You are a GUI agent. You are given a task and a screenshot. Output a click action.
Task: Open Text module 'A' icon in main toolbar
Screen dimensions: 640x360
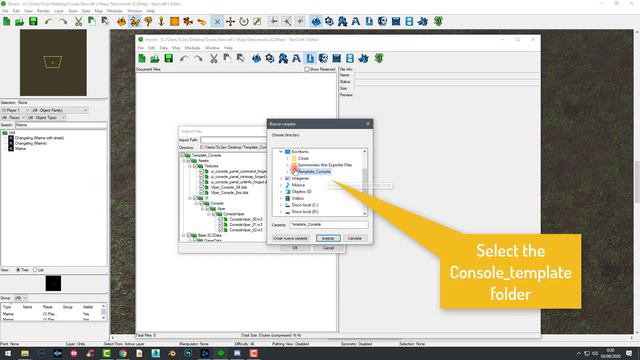point(356,22)
